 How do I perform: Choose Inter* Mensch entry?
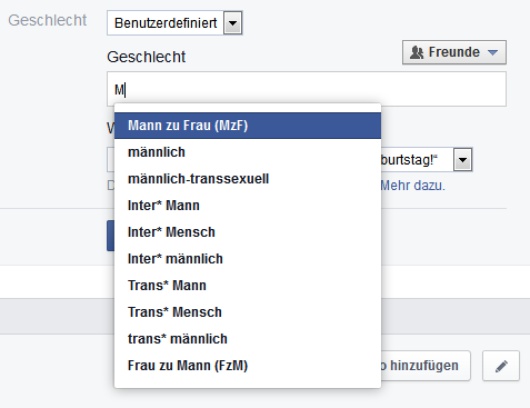(x=247, y=232)
